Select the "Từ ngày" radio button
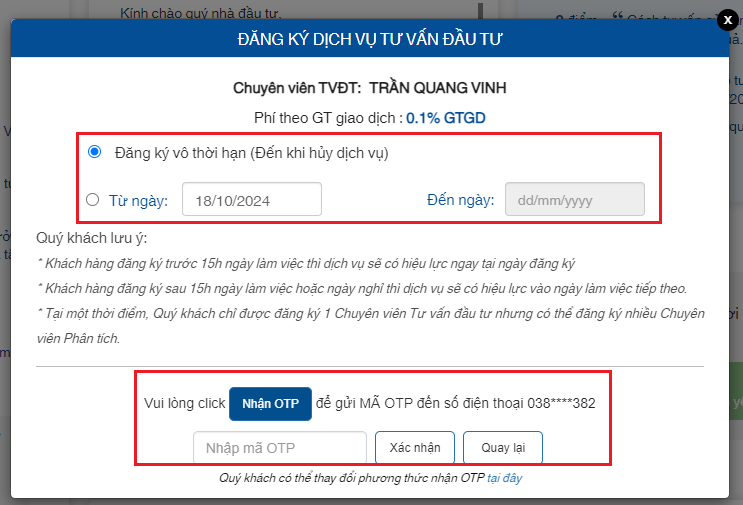Image resolution: width=743 pixels, height=505 pixels. click(x=92, y=199)
